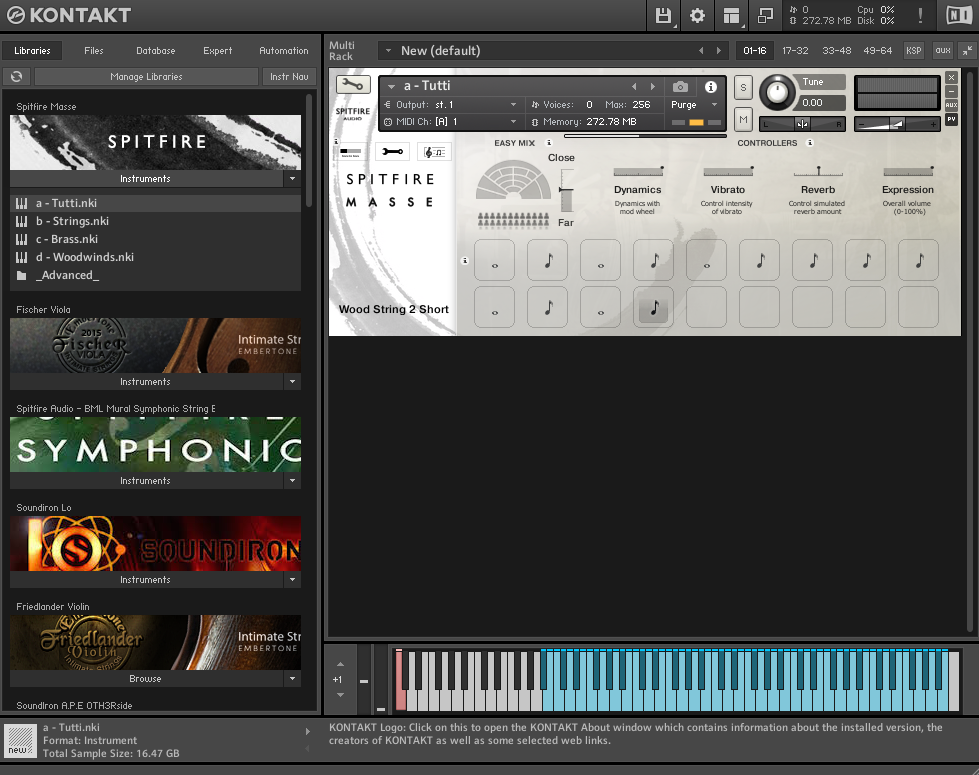Switch to the Expert tab
Viewport: 979px width, 775px height.
pos(217,51)
